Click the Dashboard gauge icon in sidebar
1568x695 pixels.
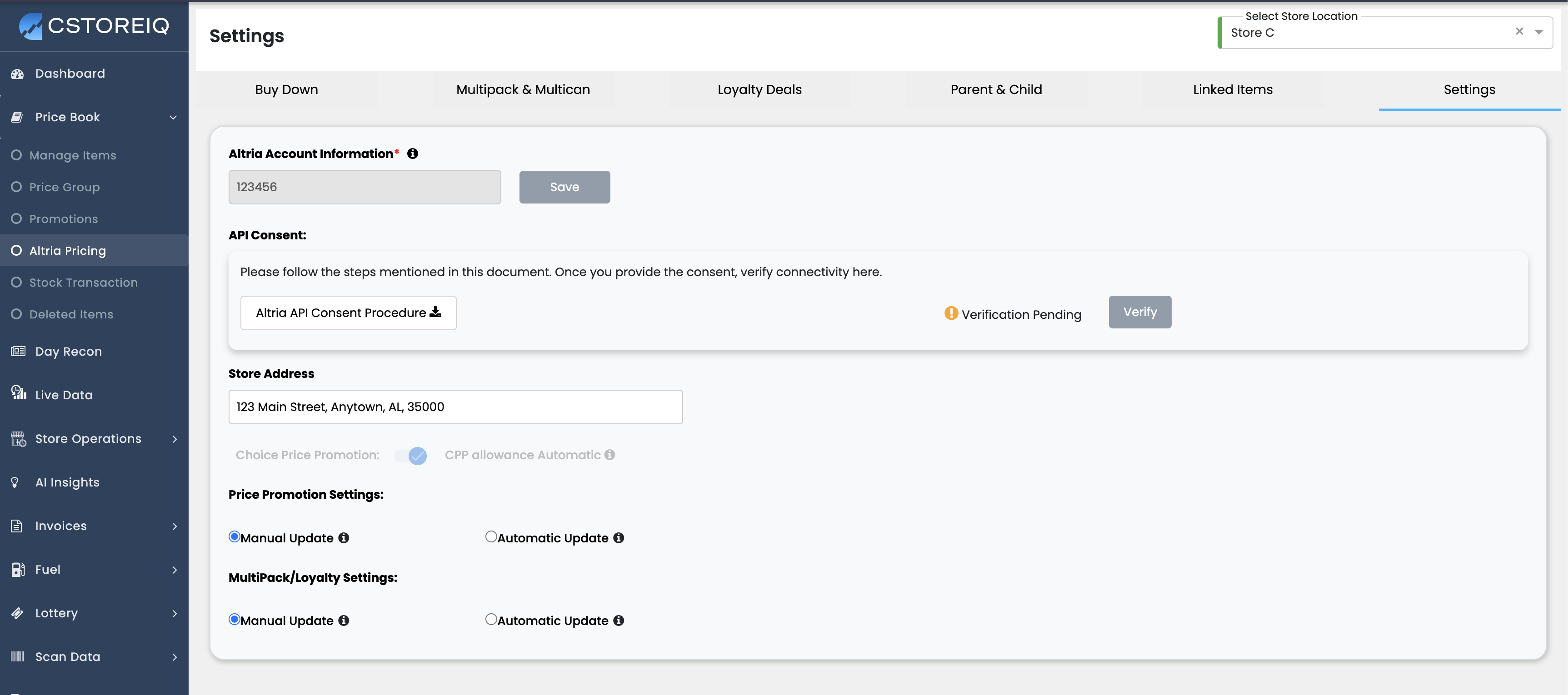click(18, 74)
